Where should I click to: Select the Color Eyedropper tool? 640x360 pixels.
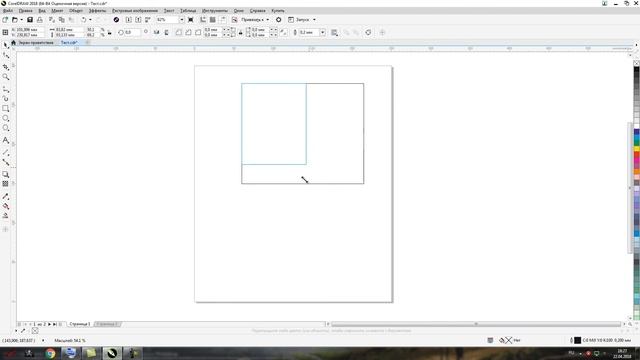[6, 197]
